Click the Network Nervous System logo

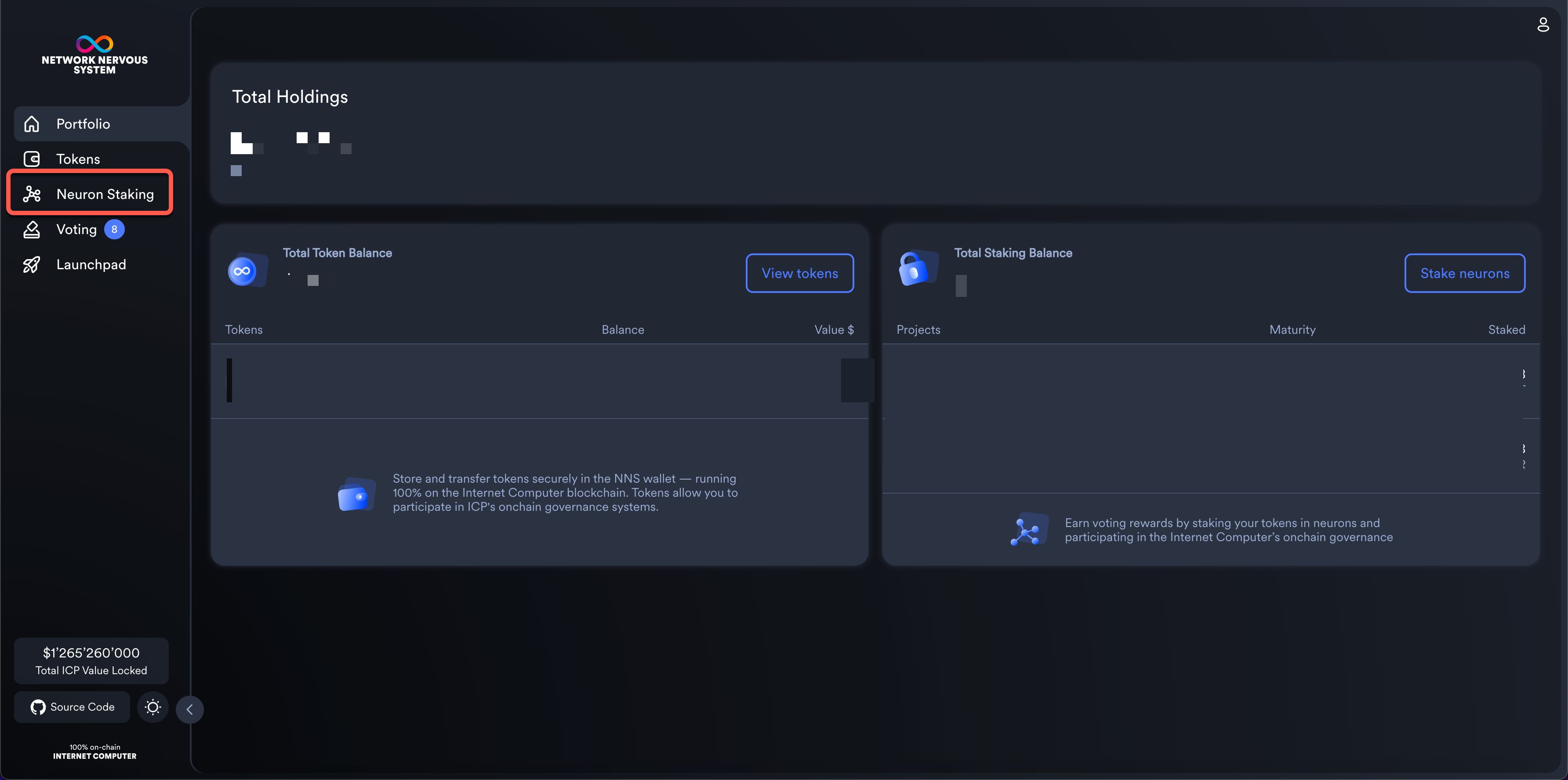tap(94, 54)
